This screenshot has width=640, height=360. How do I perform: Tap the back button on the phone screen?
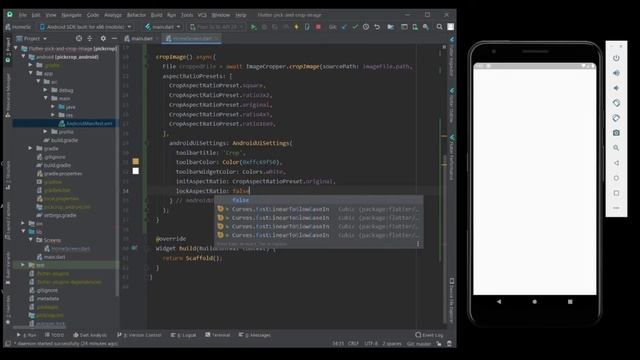499,302
